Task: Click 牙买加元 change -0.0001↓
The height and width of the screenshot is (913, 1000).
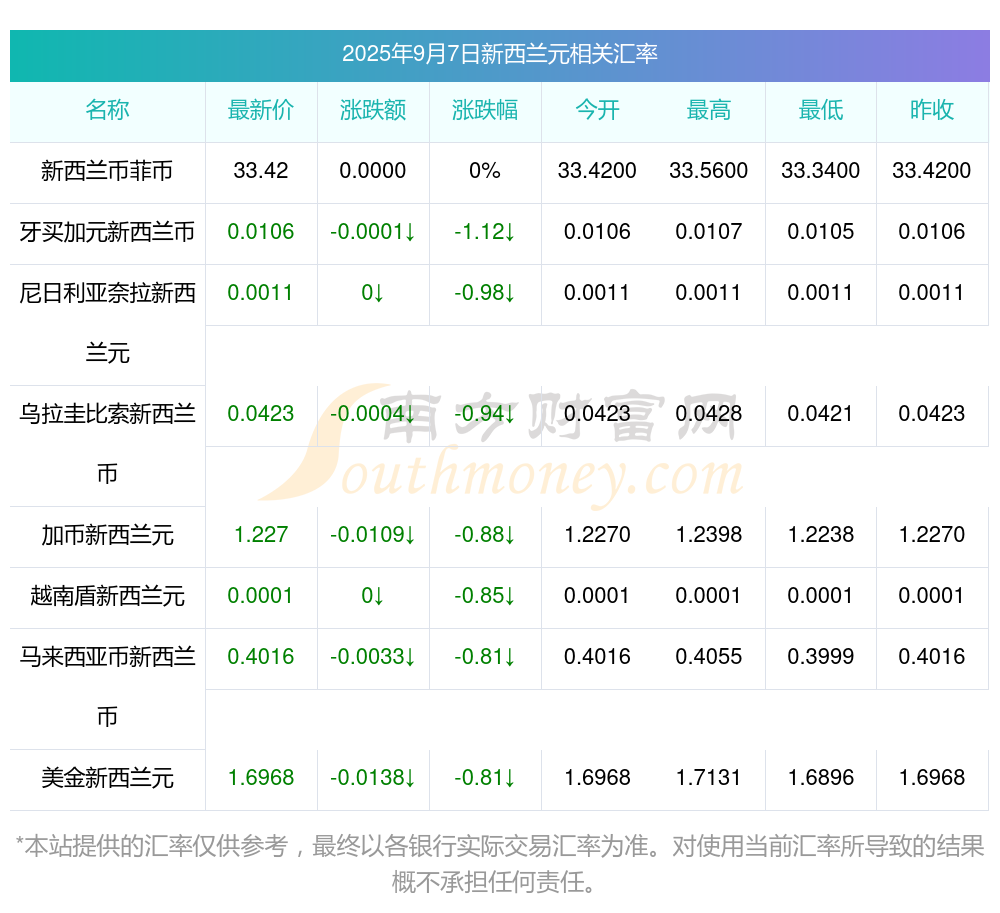Action: [372, 232]
